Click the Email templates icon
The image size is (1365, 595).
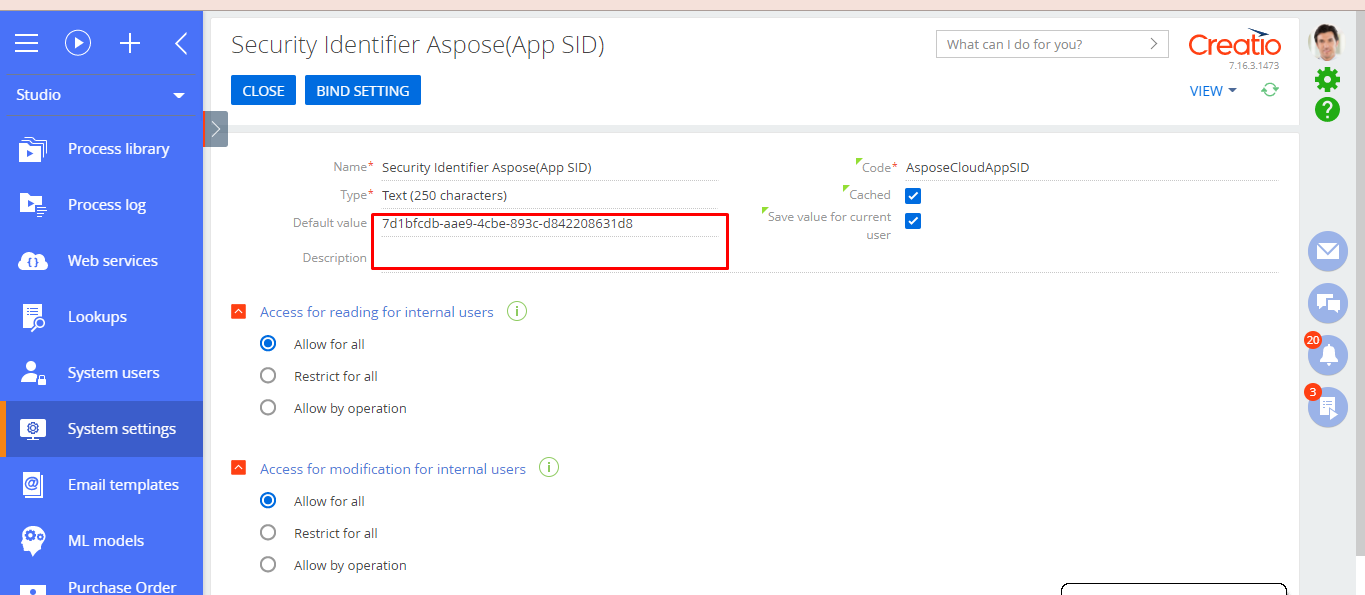coord(33,485)
